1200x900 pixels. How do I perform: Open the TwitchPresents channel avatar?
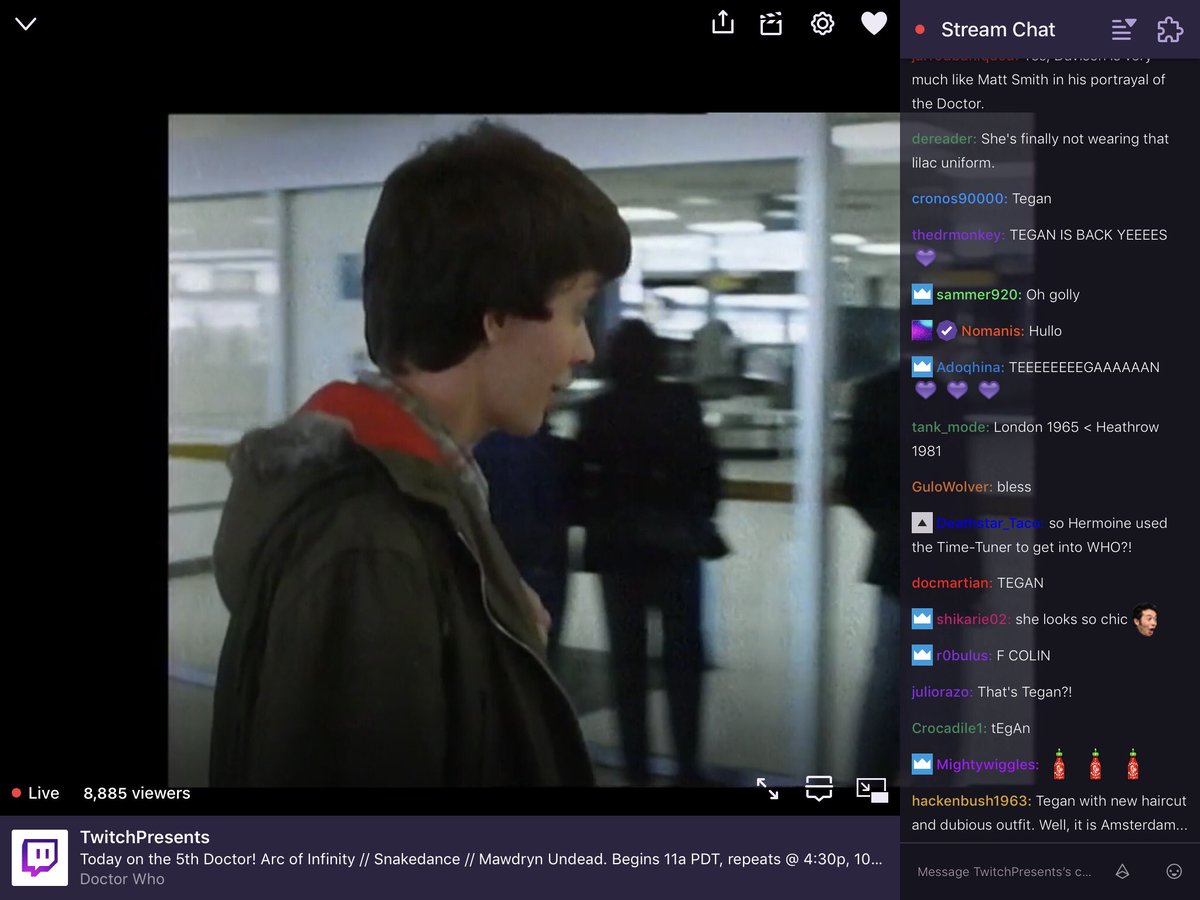(40, 858)
